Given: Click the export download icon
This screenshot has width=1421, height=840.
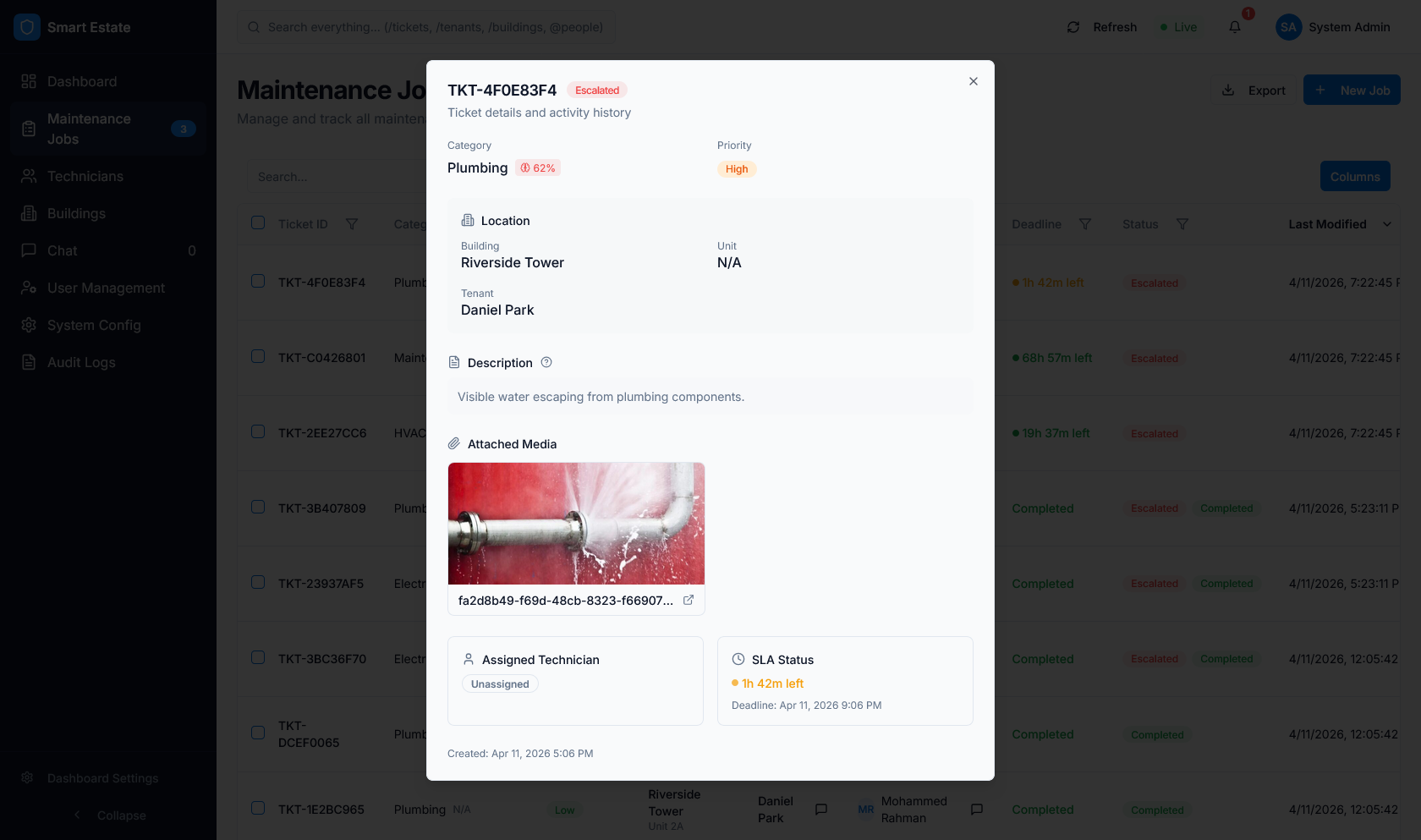Looking at the screenshot, I should coord(1228,91).
